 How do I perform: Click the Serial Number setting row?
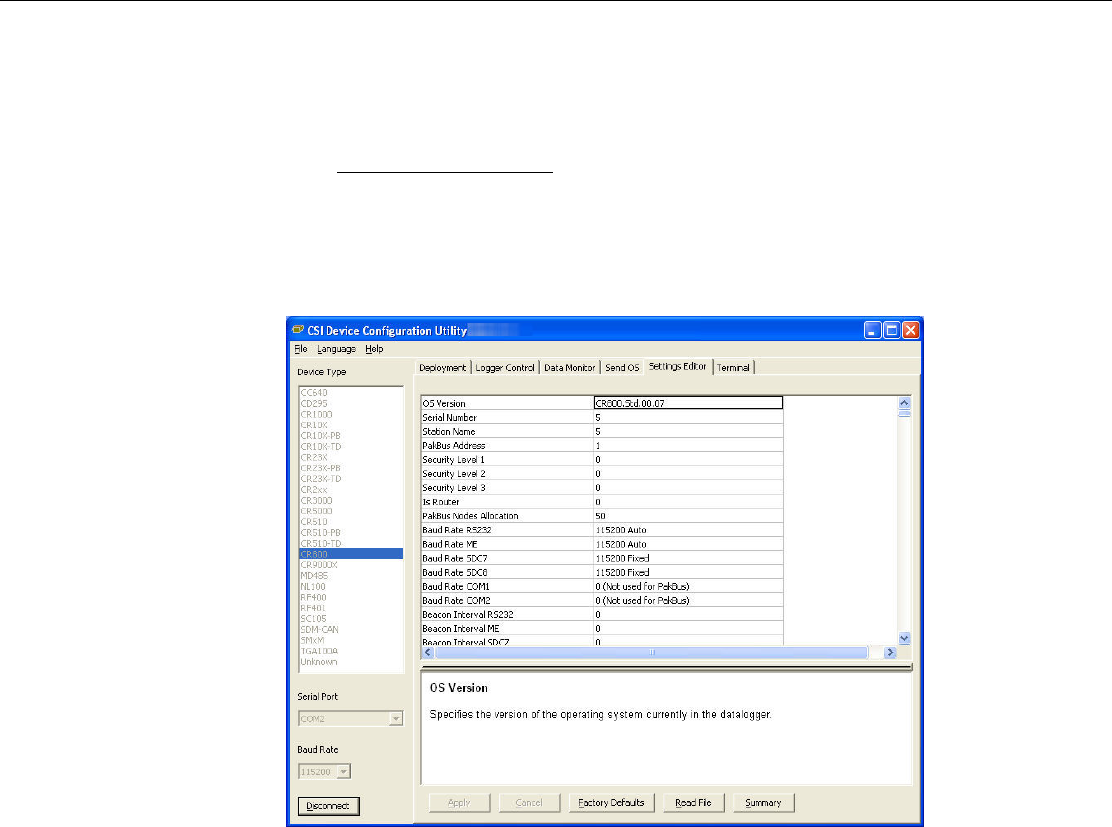tap(602, 418)
